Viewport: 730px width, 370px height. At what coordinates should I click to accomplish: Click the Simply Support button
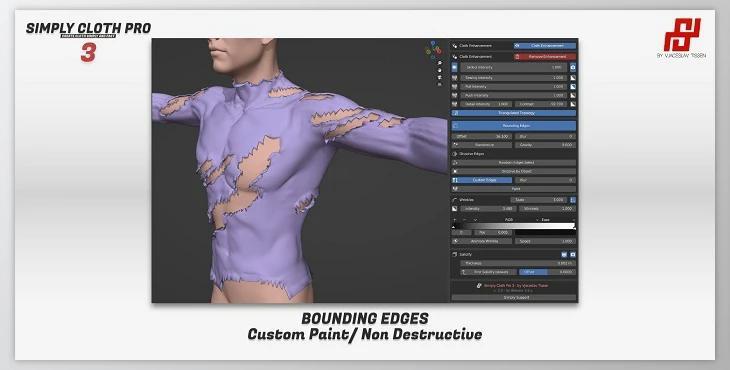tap(514, 297)
